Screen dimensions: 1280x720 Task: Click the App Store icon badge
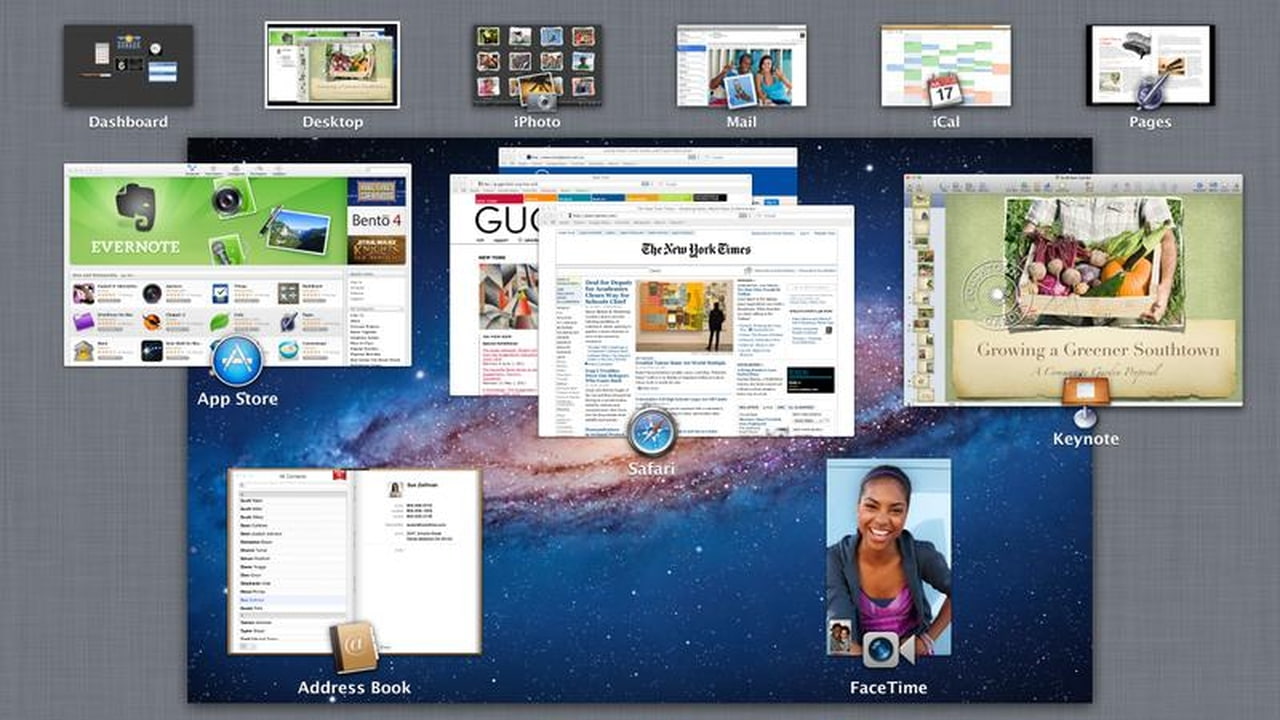[x=238, y=361]
